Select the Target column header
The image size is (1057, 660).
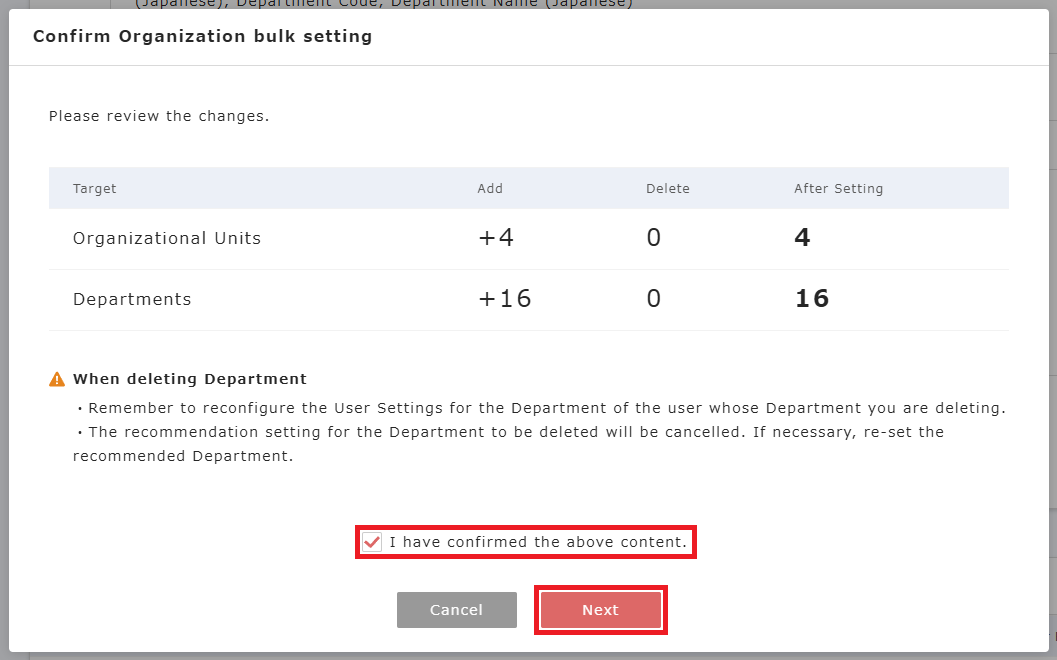pos(95,188)
